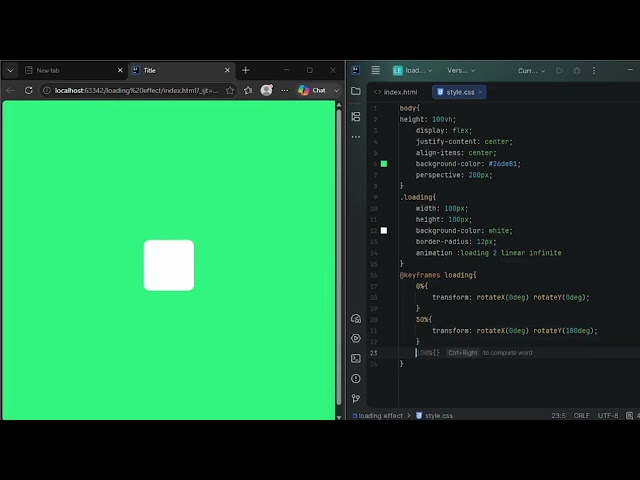Open IDE more actions vertical dots
Image resolution: width=640 pixels, height=480 pixels.
594,71
